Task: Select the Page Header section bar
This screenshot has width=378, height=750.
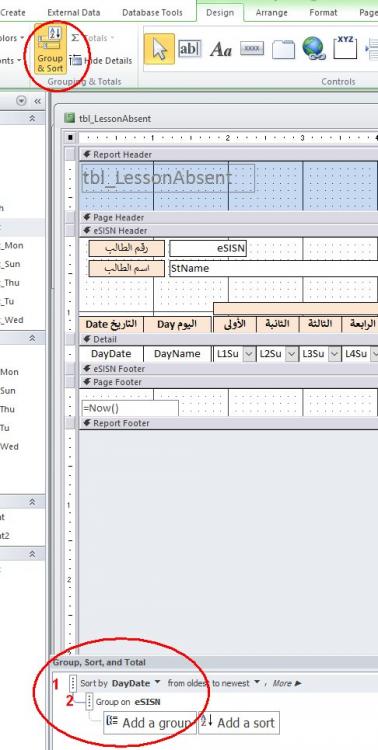Action: click(228, 218)
